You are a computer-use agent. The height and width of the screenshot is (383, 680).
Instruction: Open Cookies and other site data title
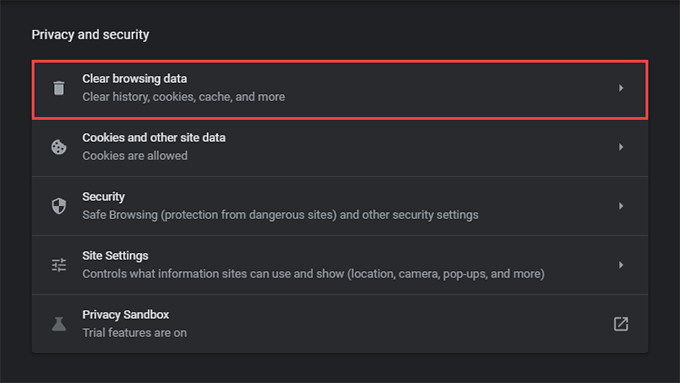(x=154, y=138)
